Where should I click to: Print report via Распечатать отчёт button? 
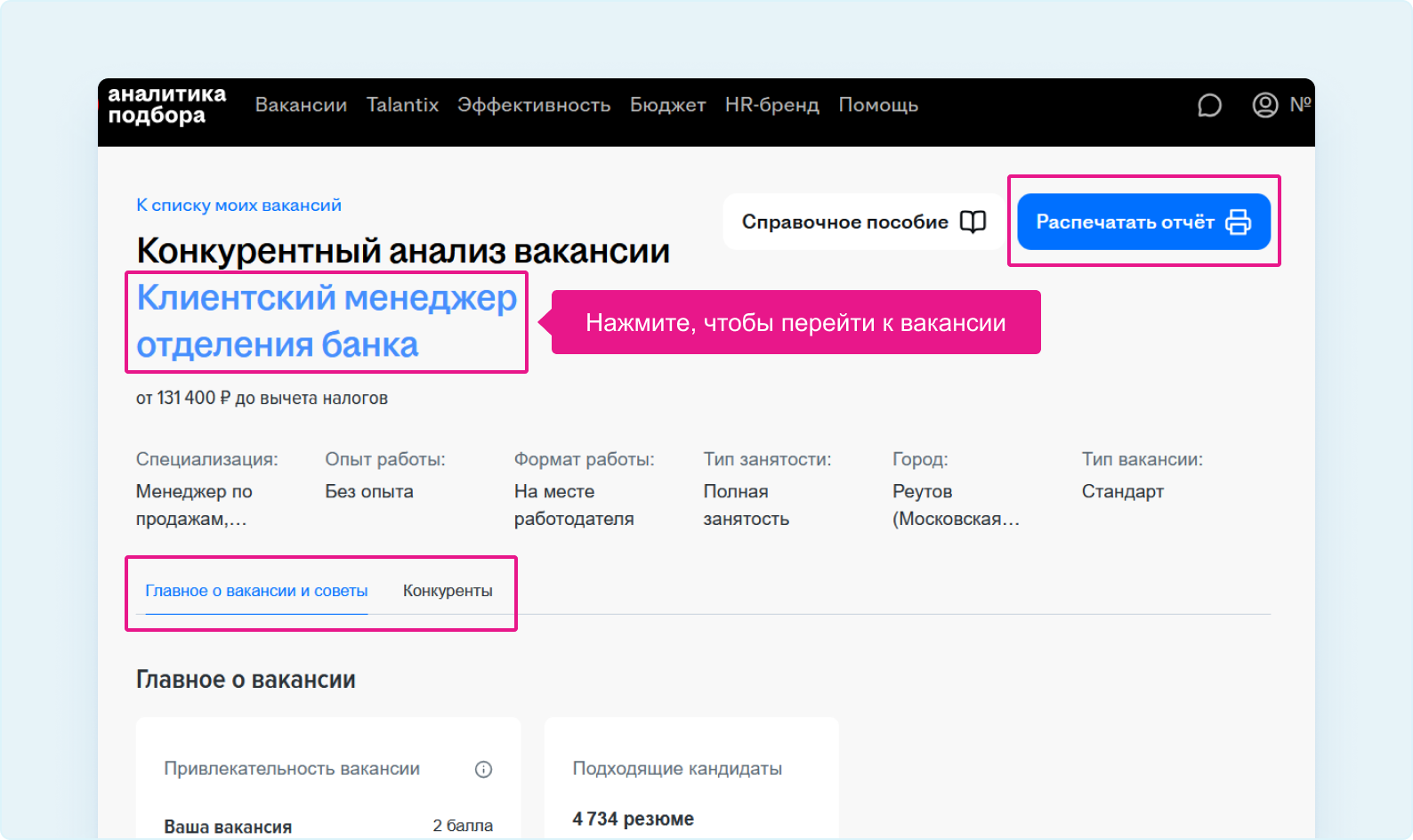(1143, 222)
